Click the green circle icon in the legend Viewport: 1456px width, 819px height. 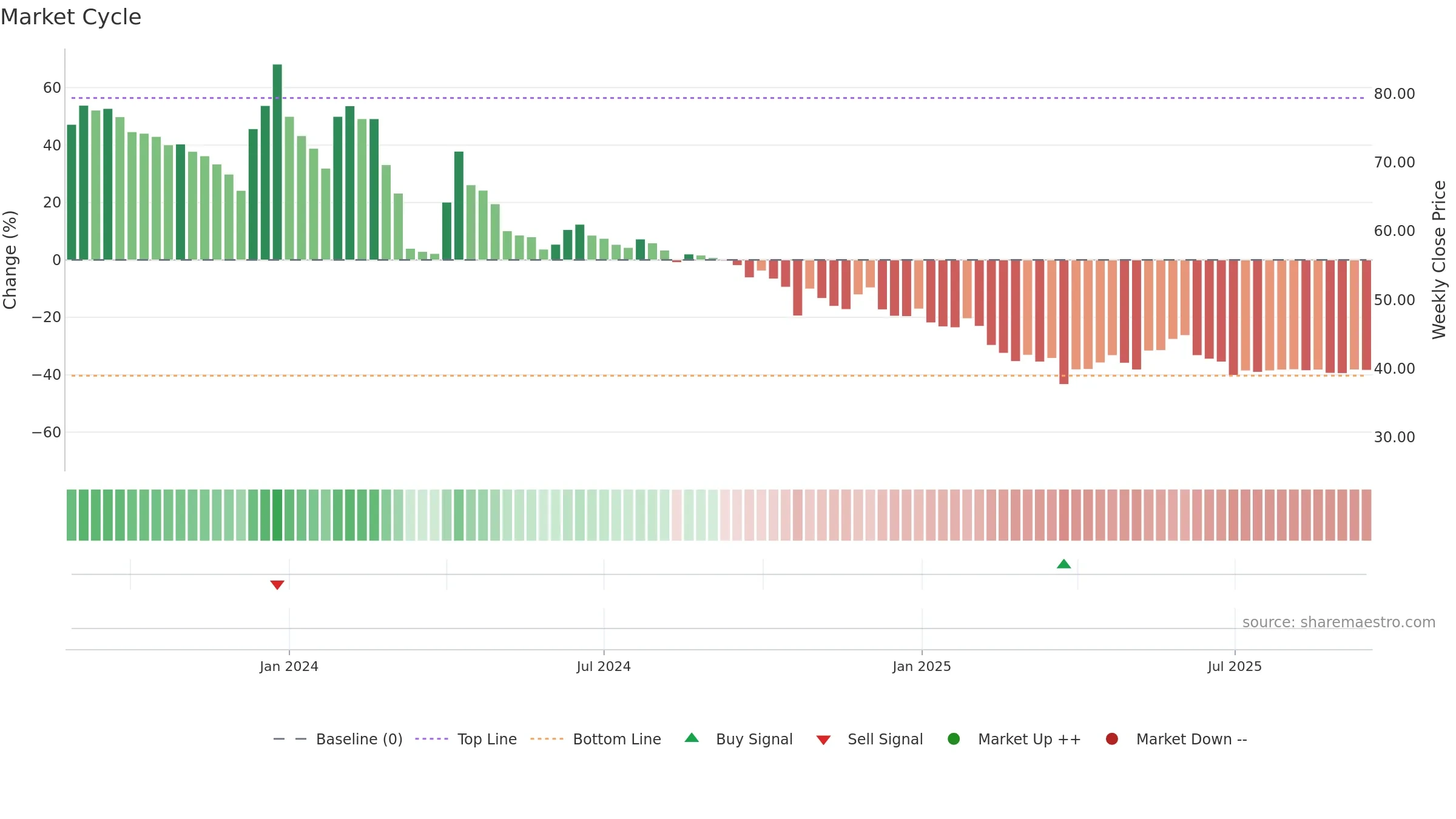click(x=954, y=739)
